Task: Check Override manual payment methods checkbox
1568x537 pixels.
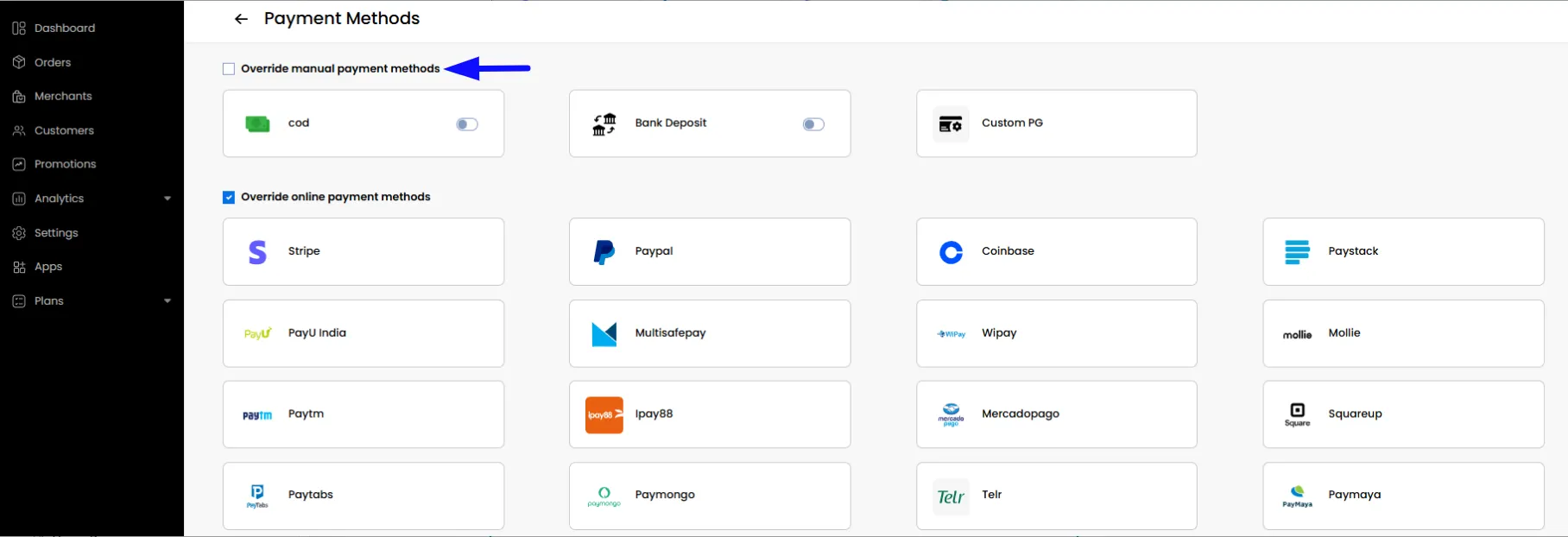Action: click(x=229, y=69)
